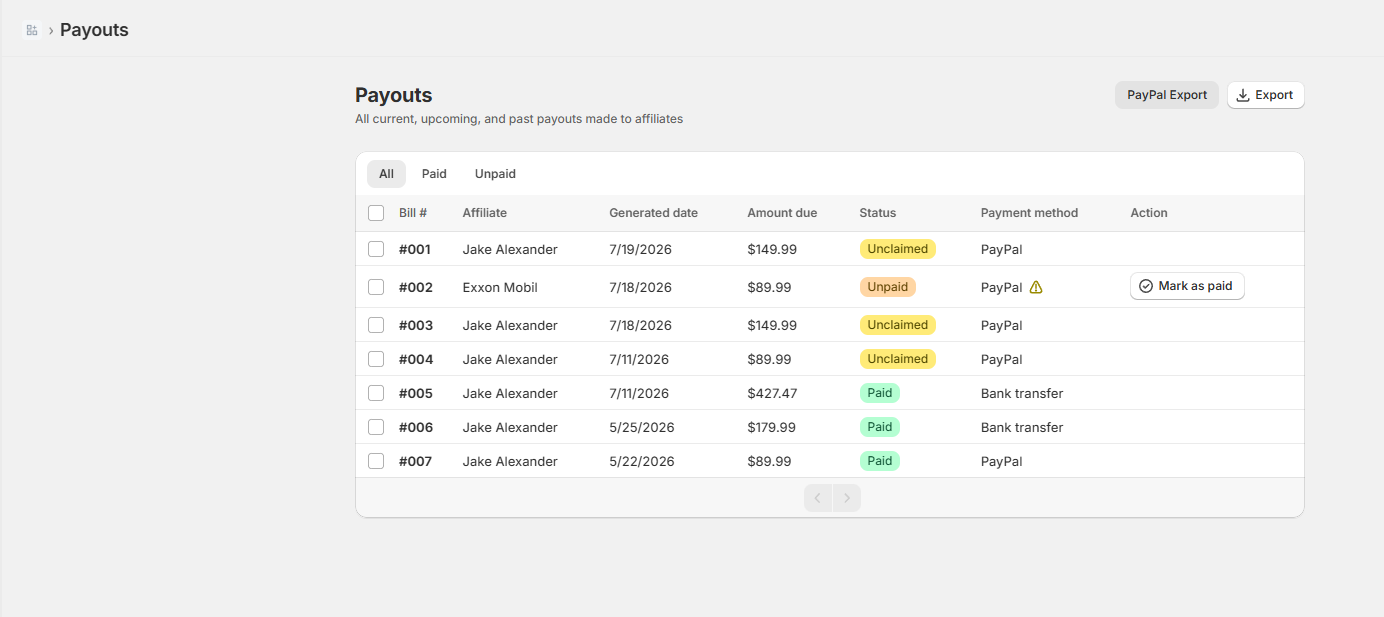1384x617 pixels.
Task: Go to the next page with the right arrow
Action: [x=847, y=498]
